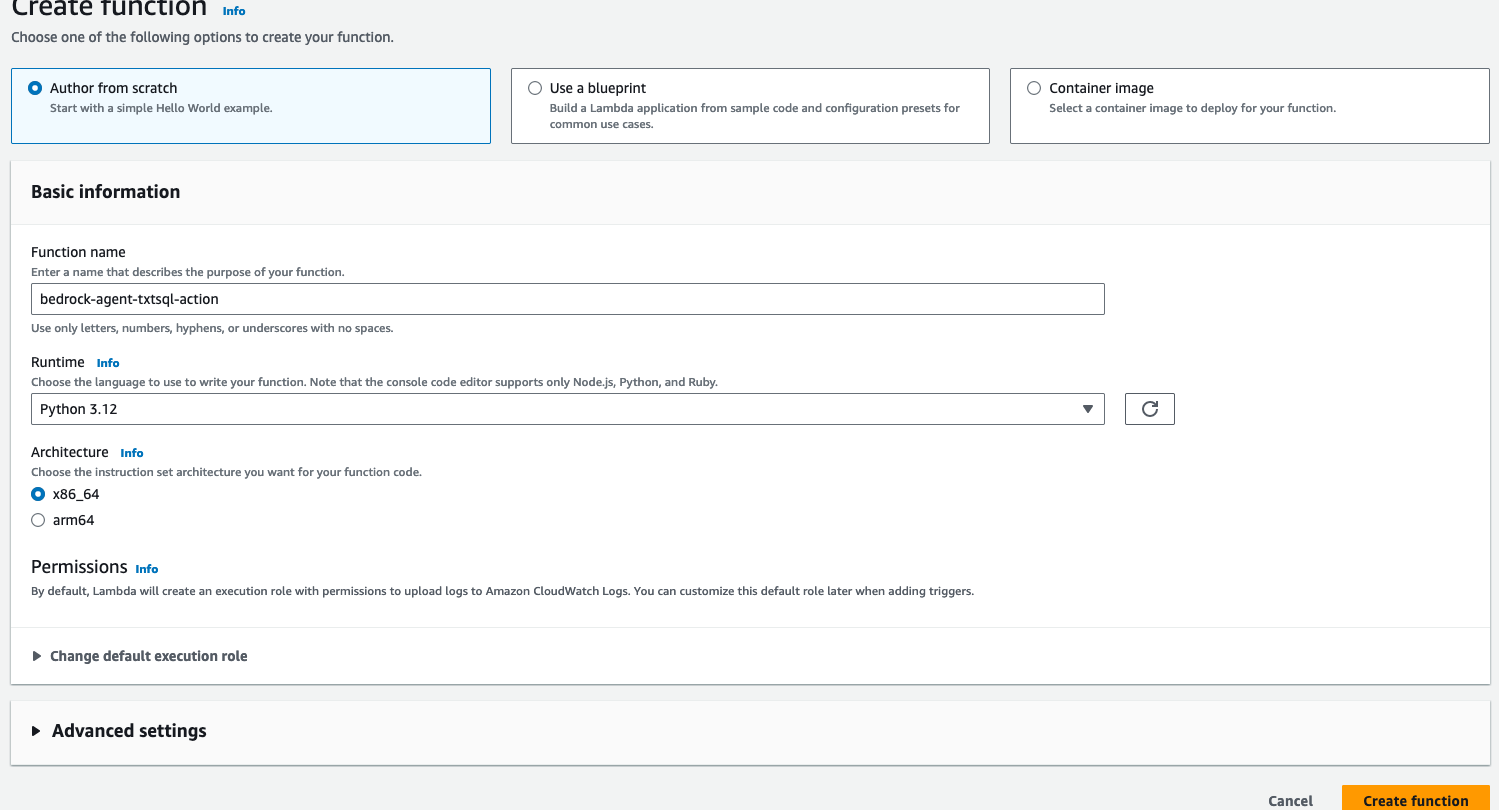The width and height of the screenshot is (1499, 810).
Task: Click the Basic information heading
Action: pos(106,192)
